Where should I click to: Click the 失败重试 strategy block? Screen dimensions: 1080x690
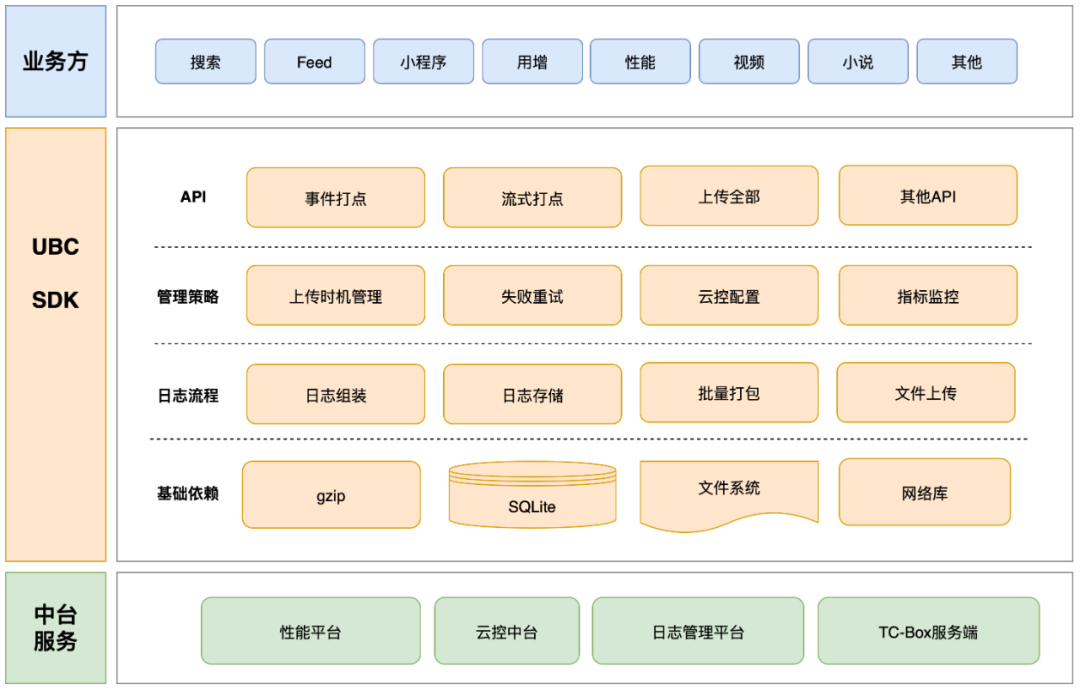pos(532,295)
